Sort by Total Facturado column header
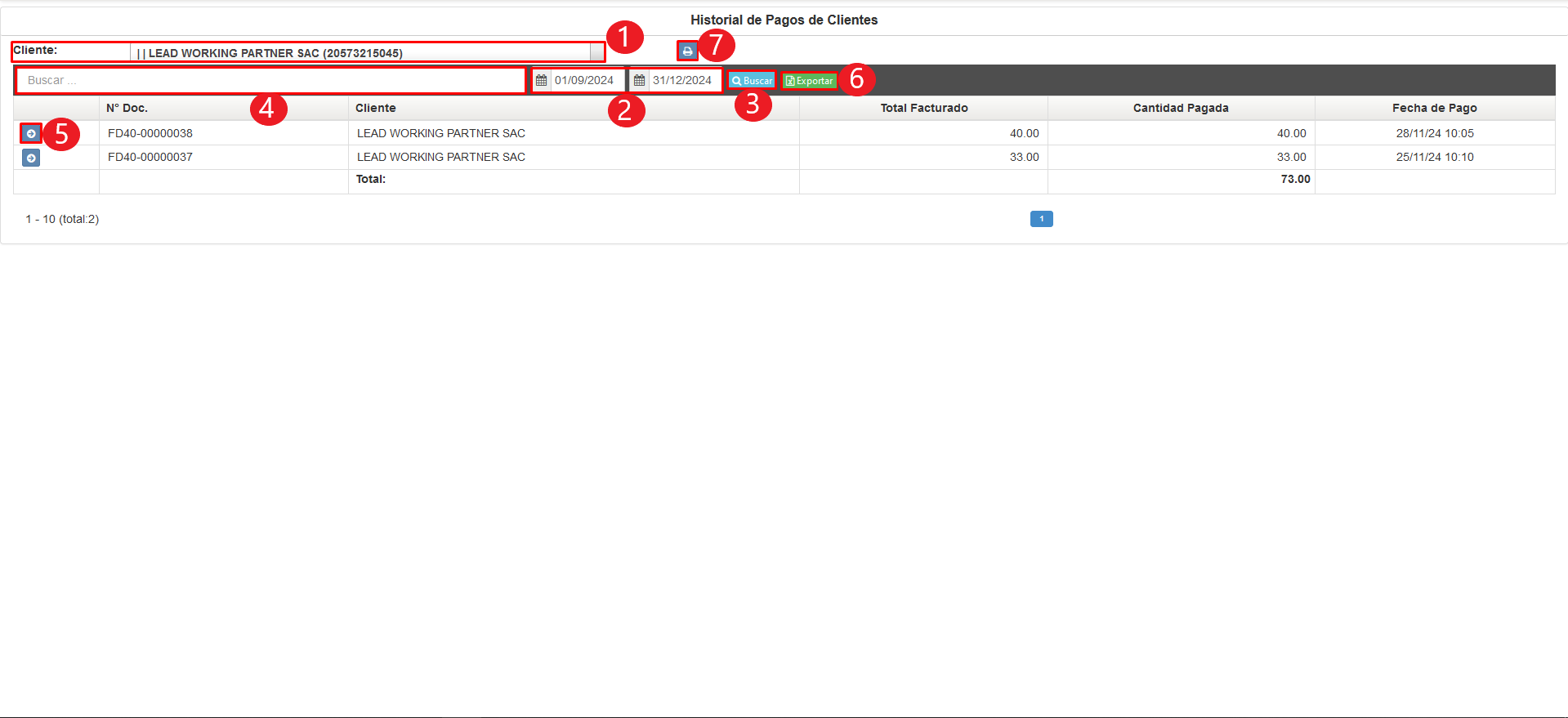1568x718 pixels. [x=924, y=108]
